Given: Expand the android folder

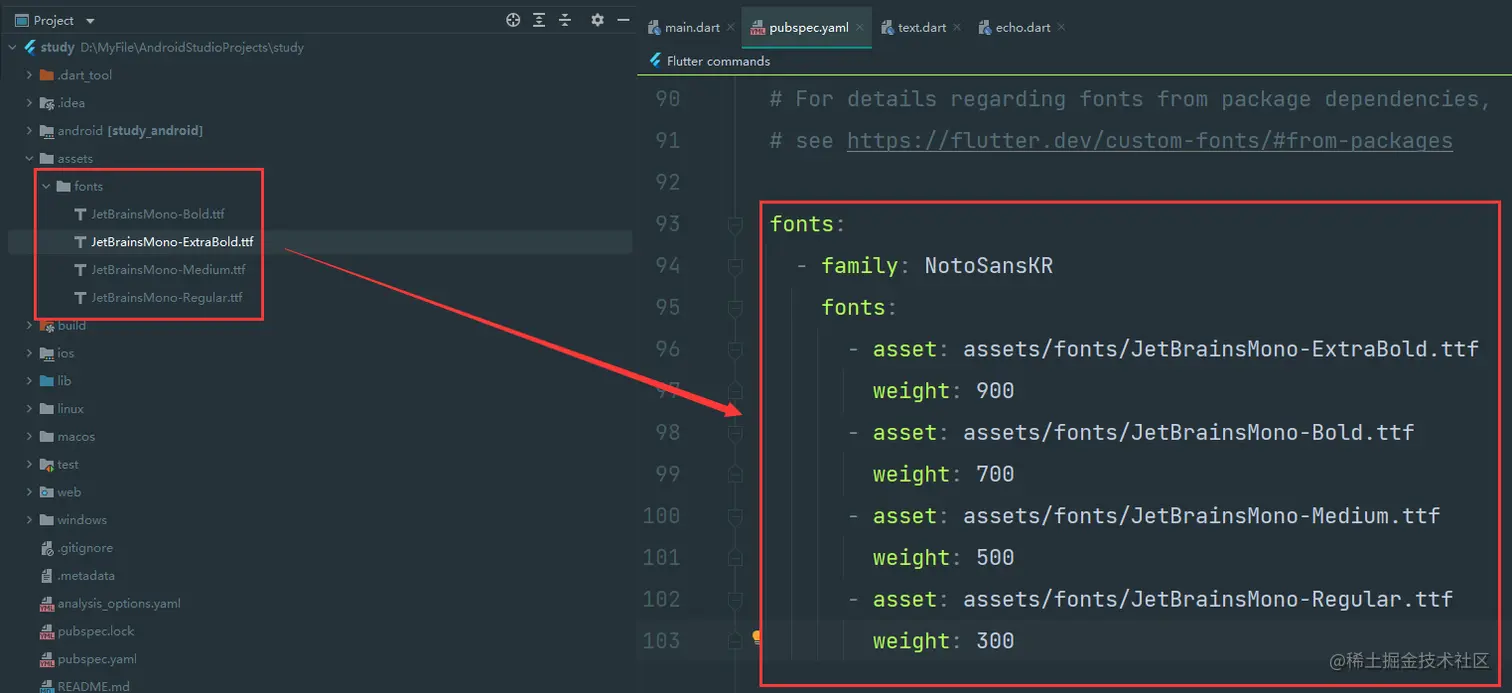Looking at the screenshot, I should 30,131.
